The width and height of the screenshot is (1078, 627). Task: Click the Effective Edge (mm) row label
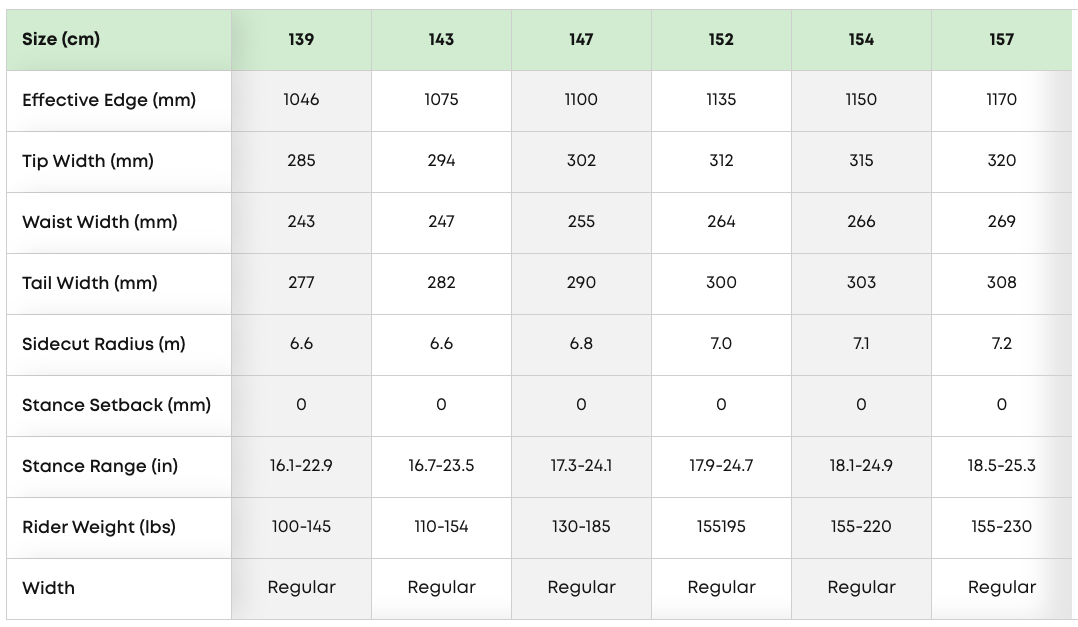(109, 100)
